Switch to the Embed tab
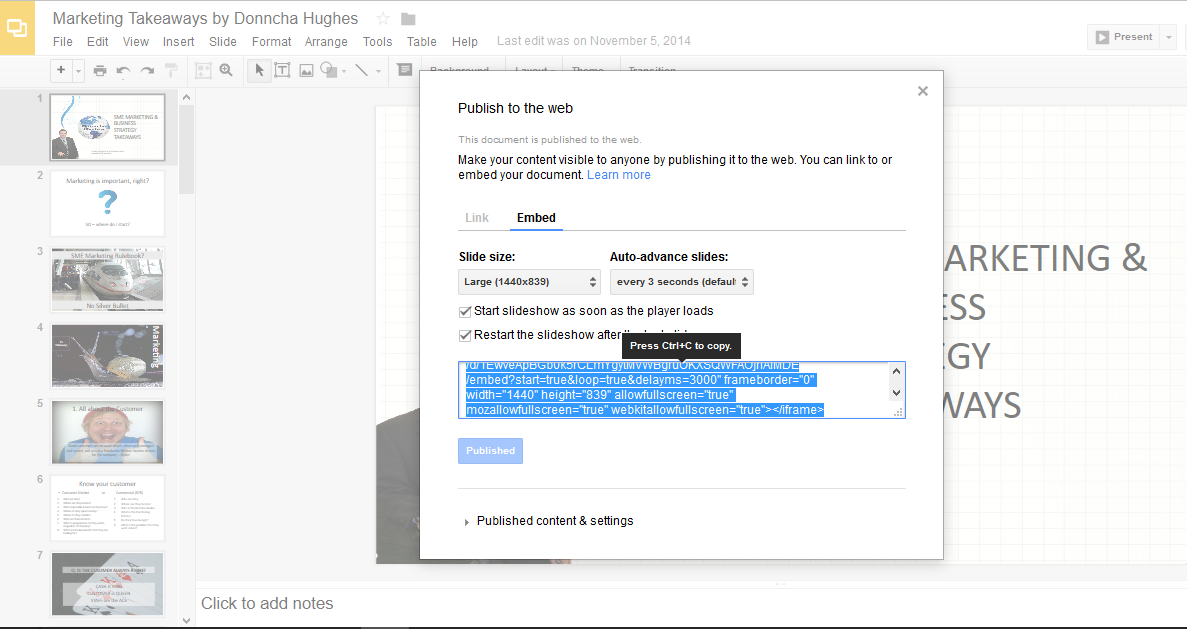The width and height of the screenshot is (1187, 629). 537,218
